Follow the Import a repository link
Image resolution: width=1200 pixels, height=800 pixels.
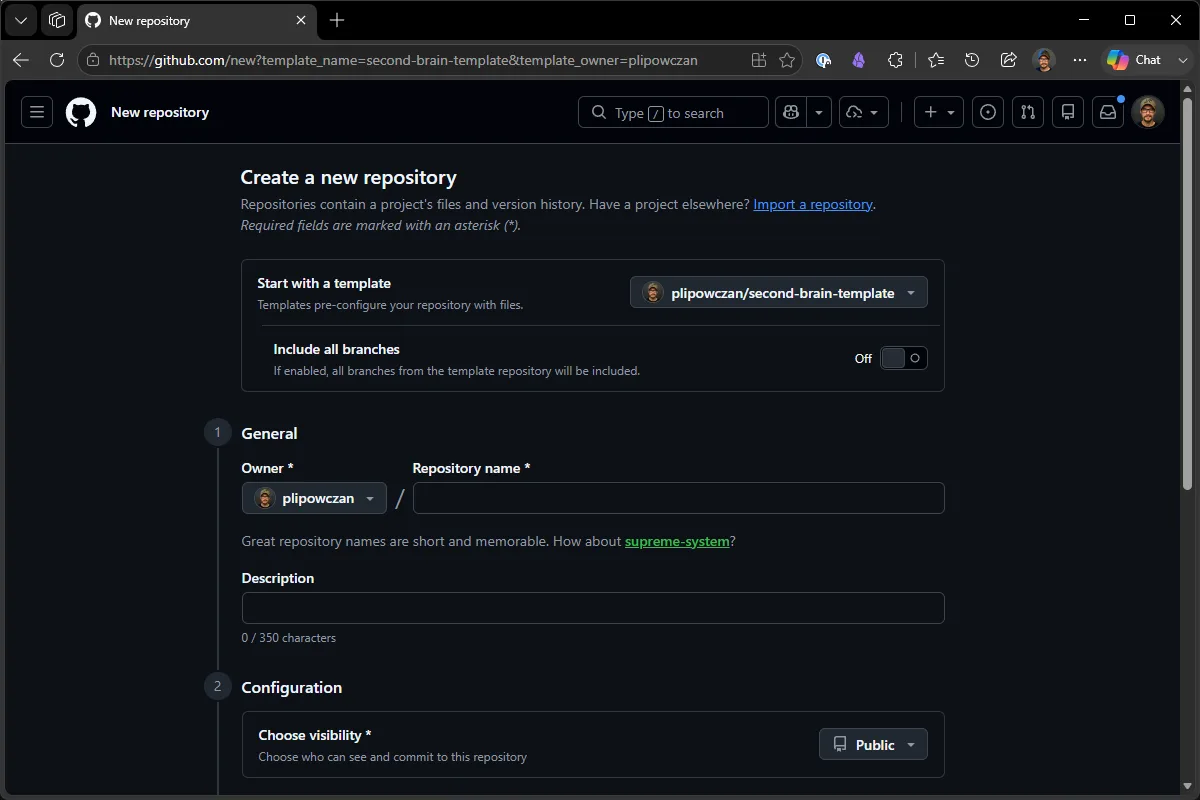coord(813,204)
